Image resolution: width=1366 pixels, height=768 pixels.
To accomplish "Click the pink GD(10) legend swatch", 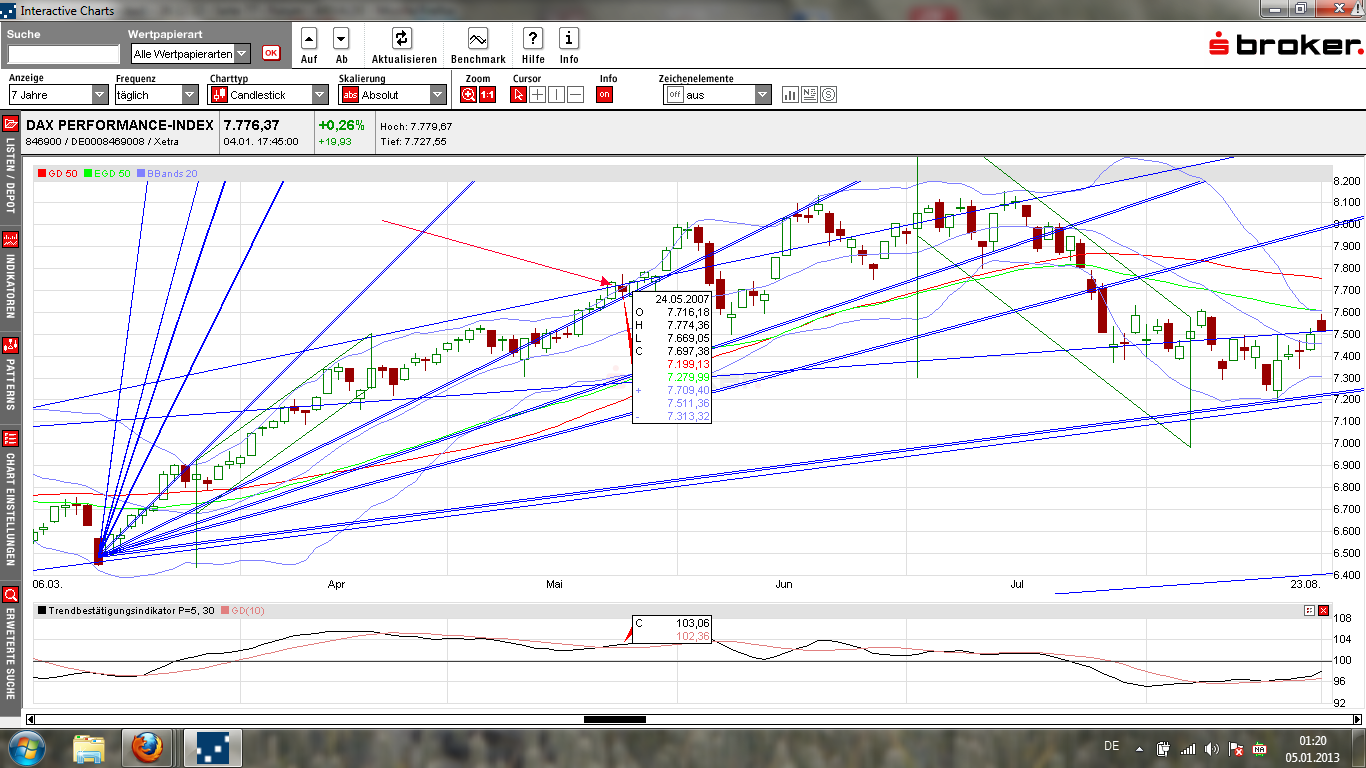I will (x=225, y=610).
